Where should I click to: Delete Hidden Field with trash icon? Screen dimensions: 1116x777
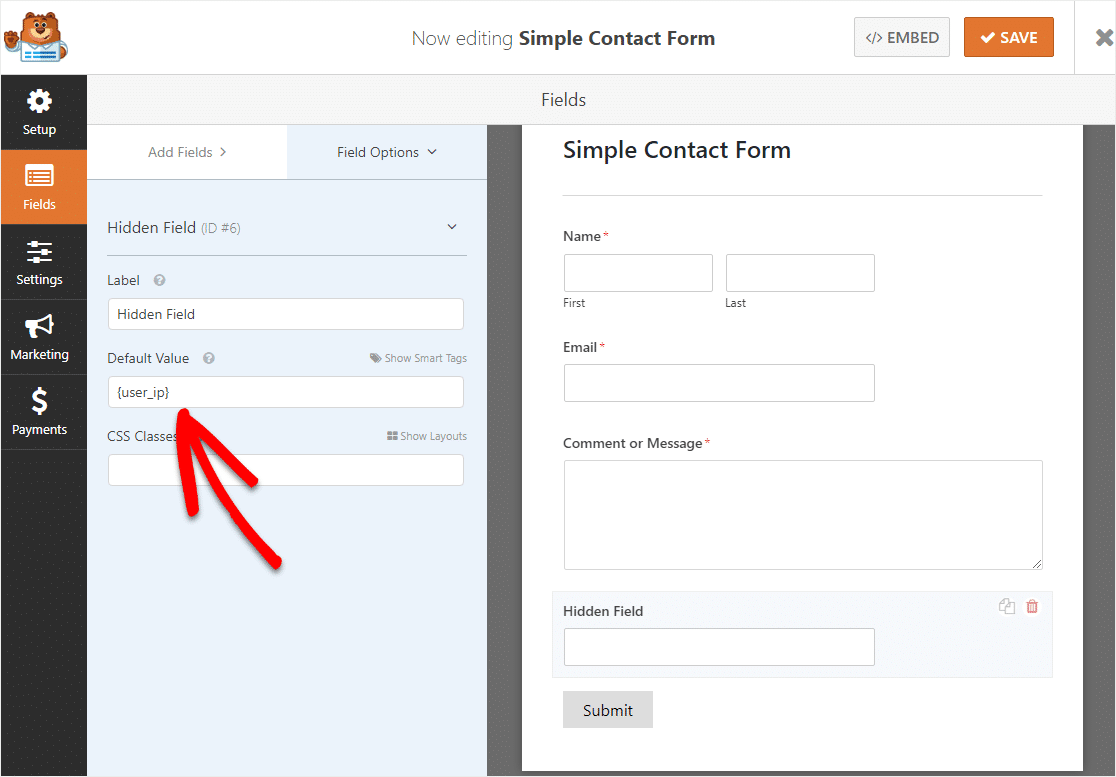click(x=1032, y=606)
